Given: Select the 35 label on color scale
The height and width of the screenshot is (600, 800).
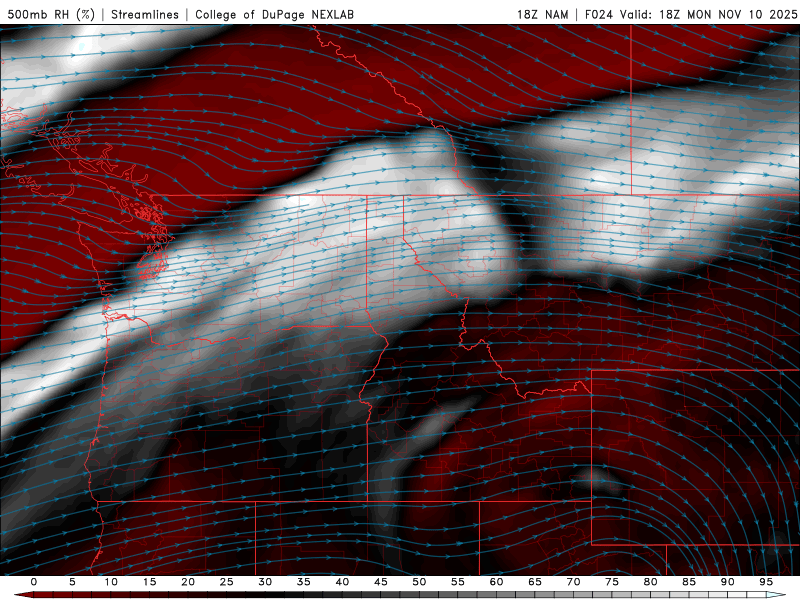Looking at the screenshot, I should pos(304,582).
